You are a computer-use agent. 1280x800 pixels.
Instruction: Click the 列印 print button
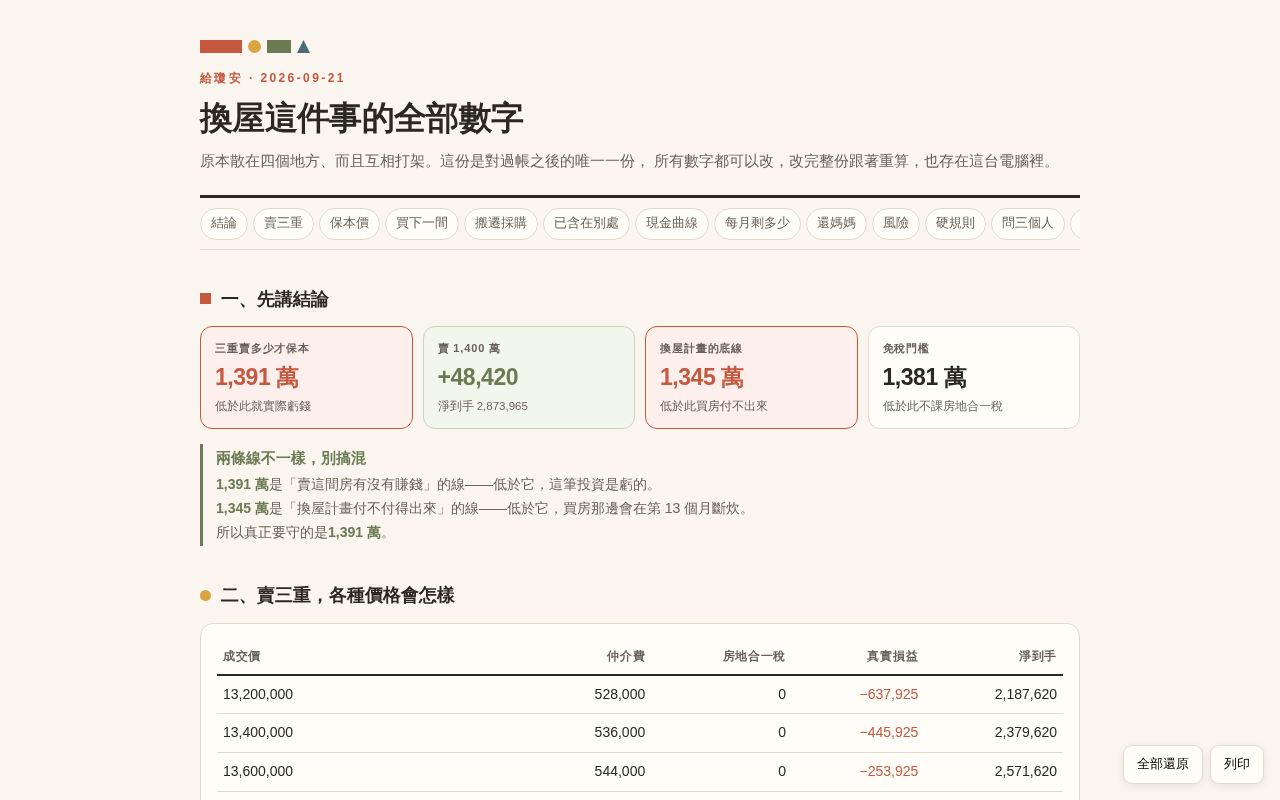1237,764
